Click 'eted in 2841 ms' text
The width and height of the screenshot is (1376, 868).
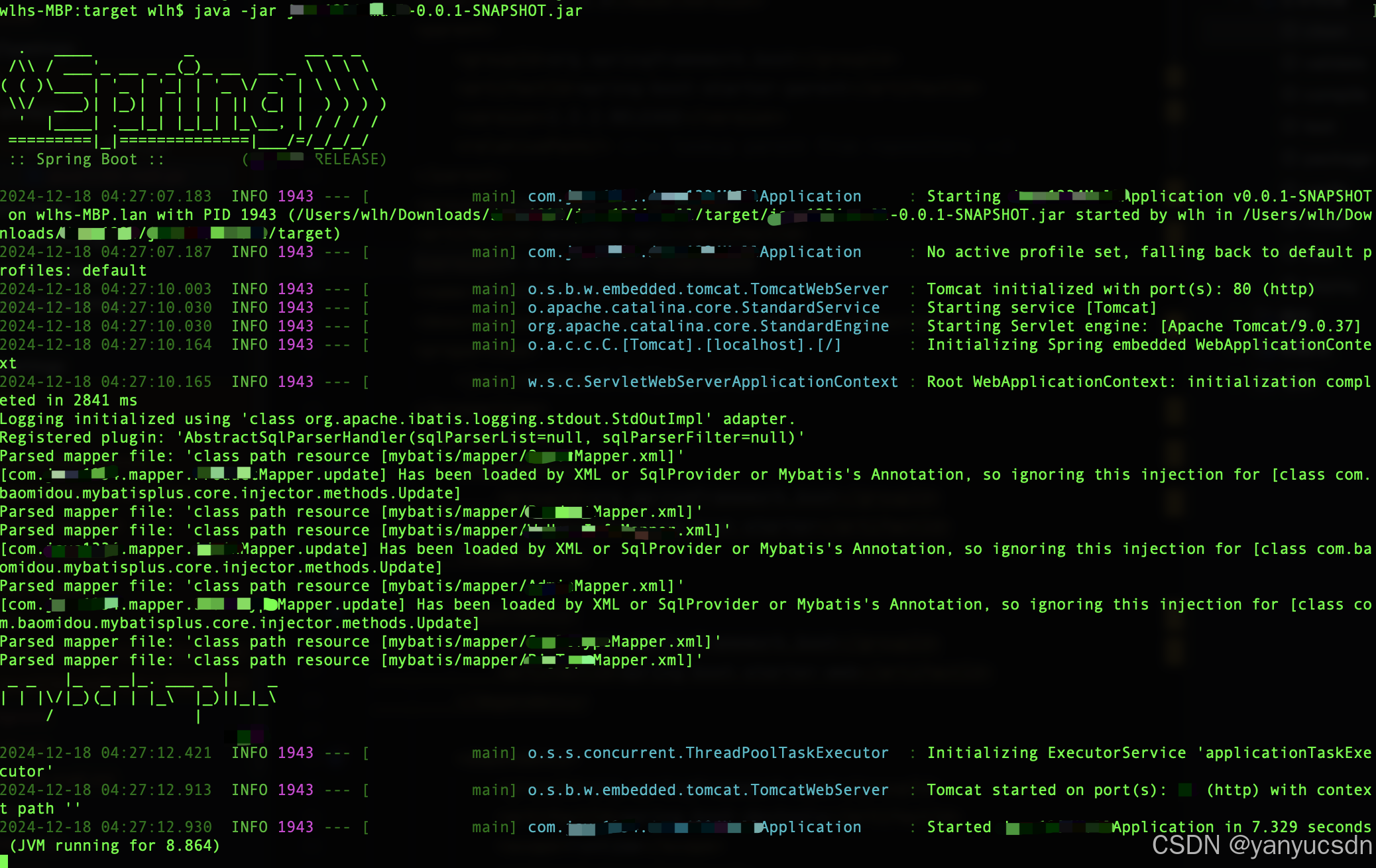68,401
